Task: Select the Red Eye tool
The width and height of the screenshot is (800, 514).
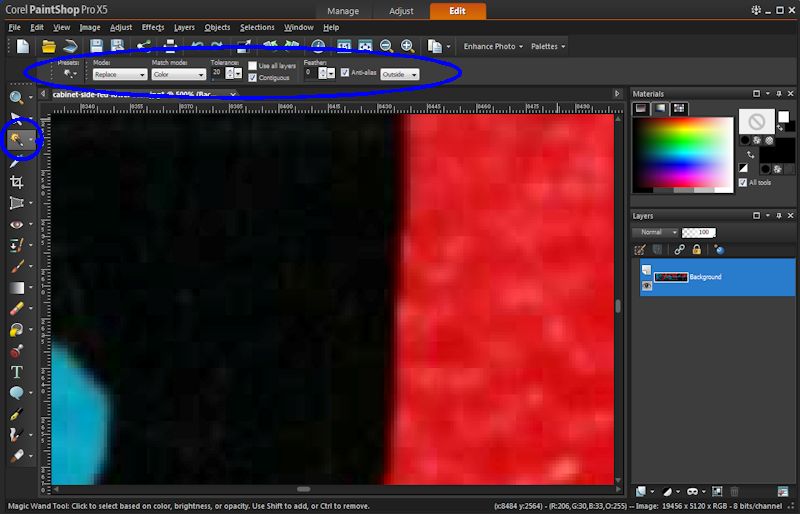Action: [17, 225]
